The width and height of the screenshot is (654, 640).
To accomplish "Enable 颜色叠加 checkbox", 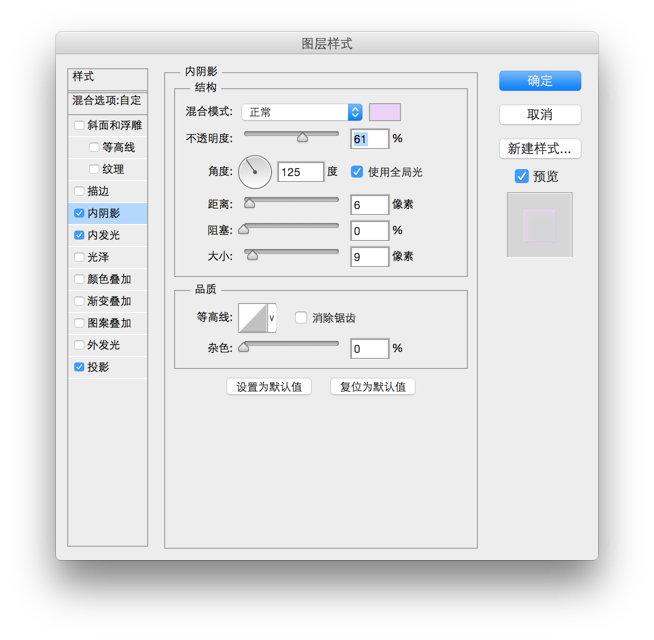I will click(79, 279).
